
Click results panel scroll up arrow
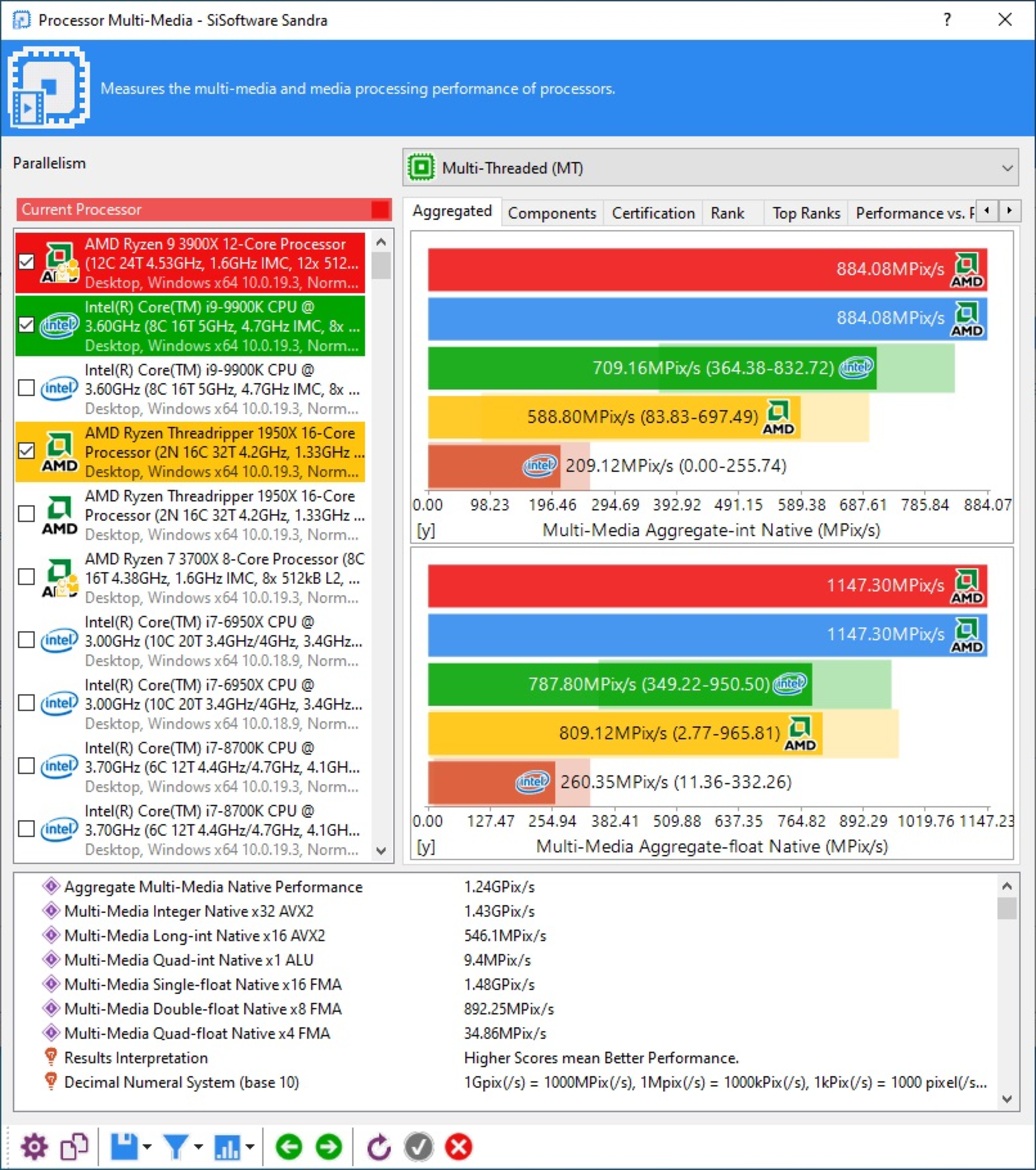(x=1007, y=886)
